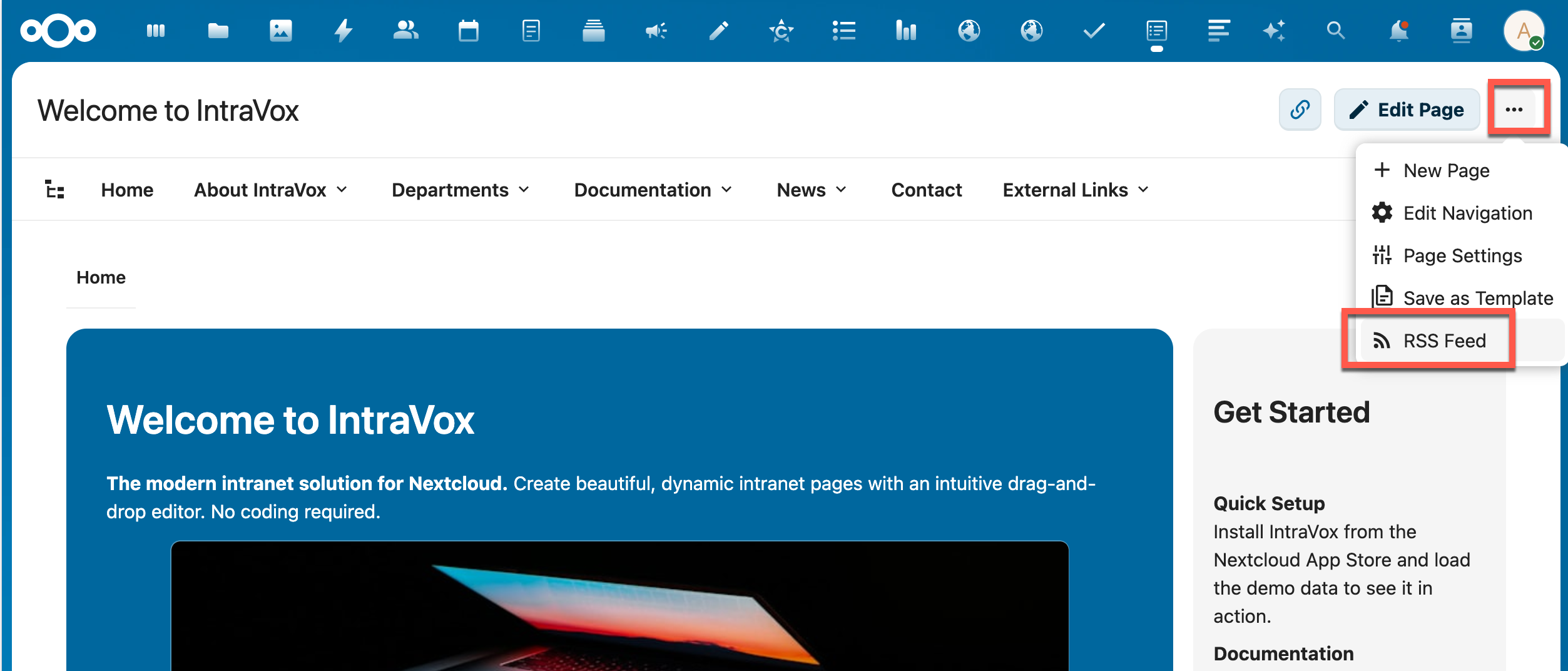Open unified search magnifier icon
Viewport: 1568px width, 671px height.
point(1336,30)
